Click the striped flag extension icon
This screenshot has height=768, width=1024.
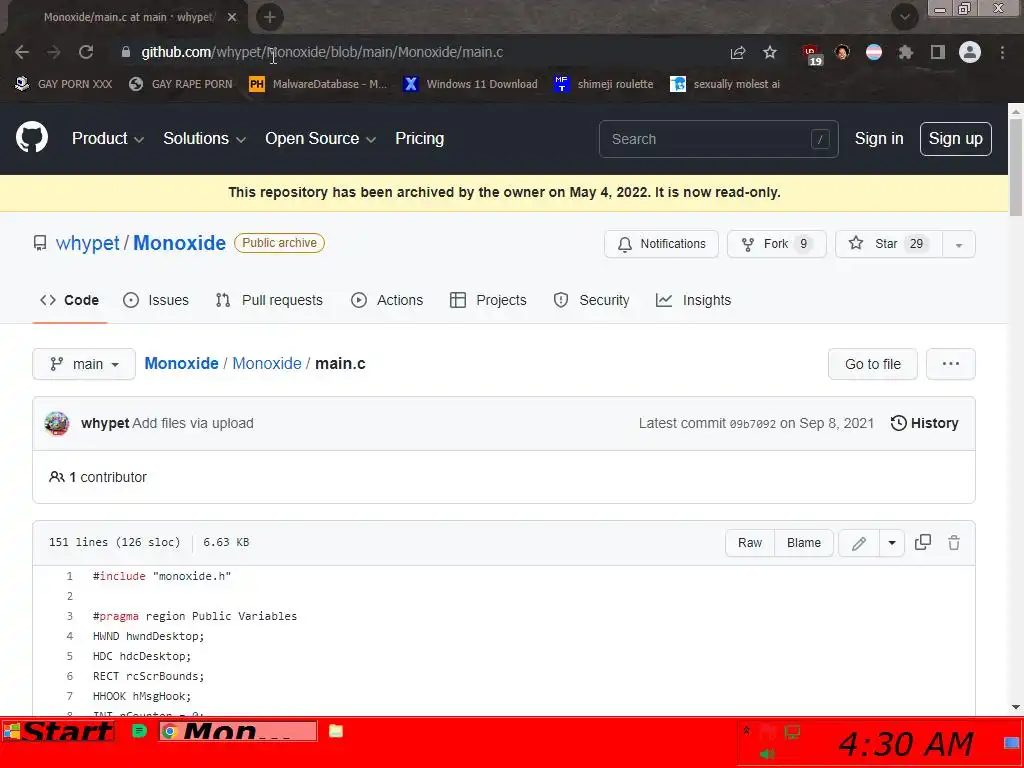tap(874, 52)
